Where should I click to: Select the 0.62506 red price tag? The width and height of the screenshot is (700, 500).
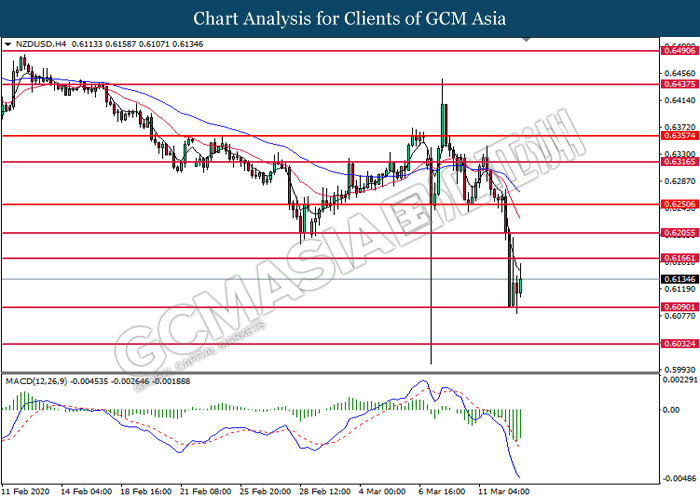point(677,203)
